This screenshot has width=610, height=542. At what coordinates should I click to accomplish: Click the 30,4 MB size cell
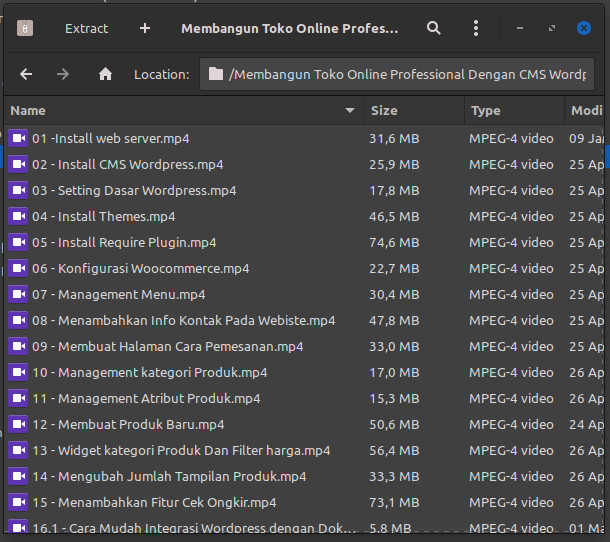click(394, 295)
